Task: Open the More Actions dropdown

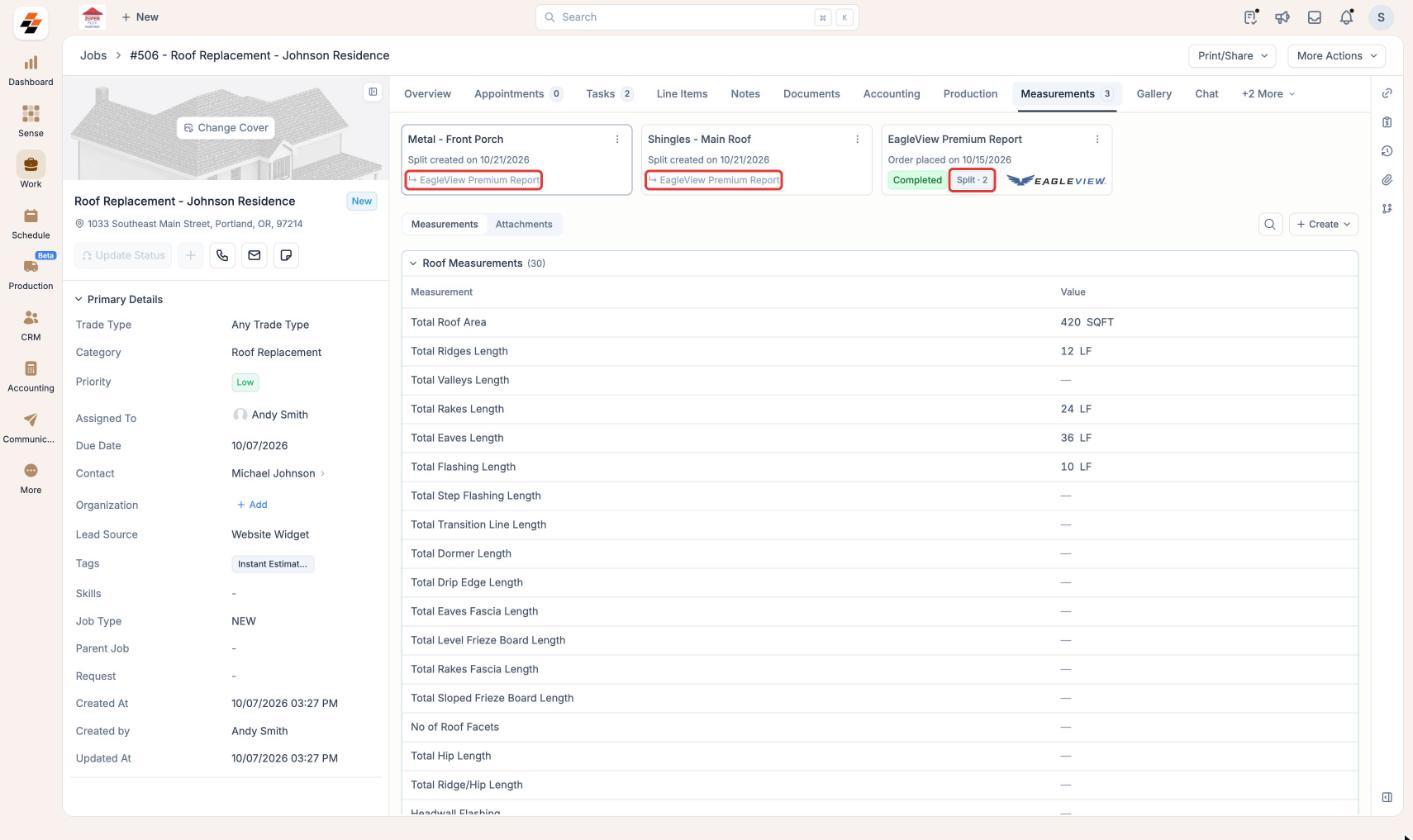Action: (x=1336, y=56)
